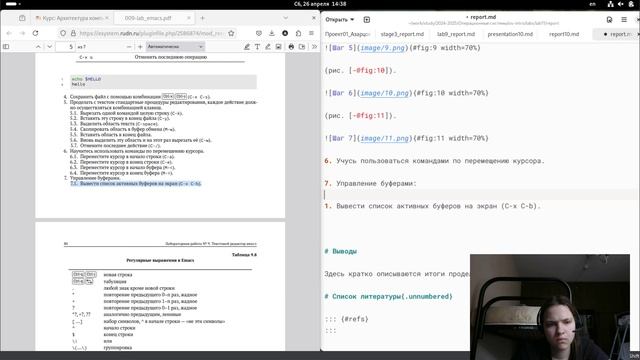Click the shield tracking protection icon

pyautogui.click(x=63, y=33)
